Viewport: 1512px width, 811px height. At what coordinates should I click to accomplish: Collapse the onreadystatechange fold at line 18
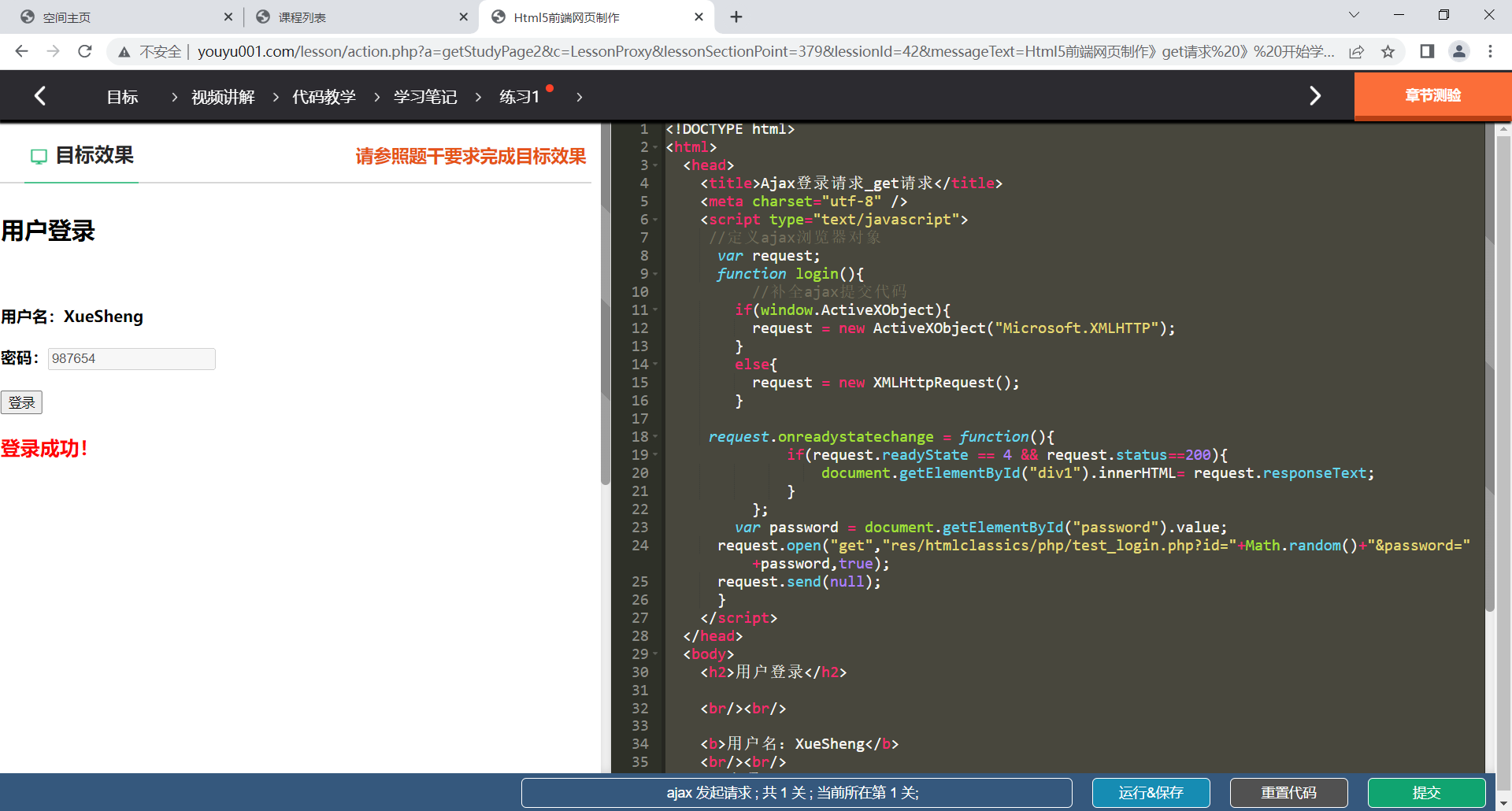[655, 437]
